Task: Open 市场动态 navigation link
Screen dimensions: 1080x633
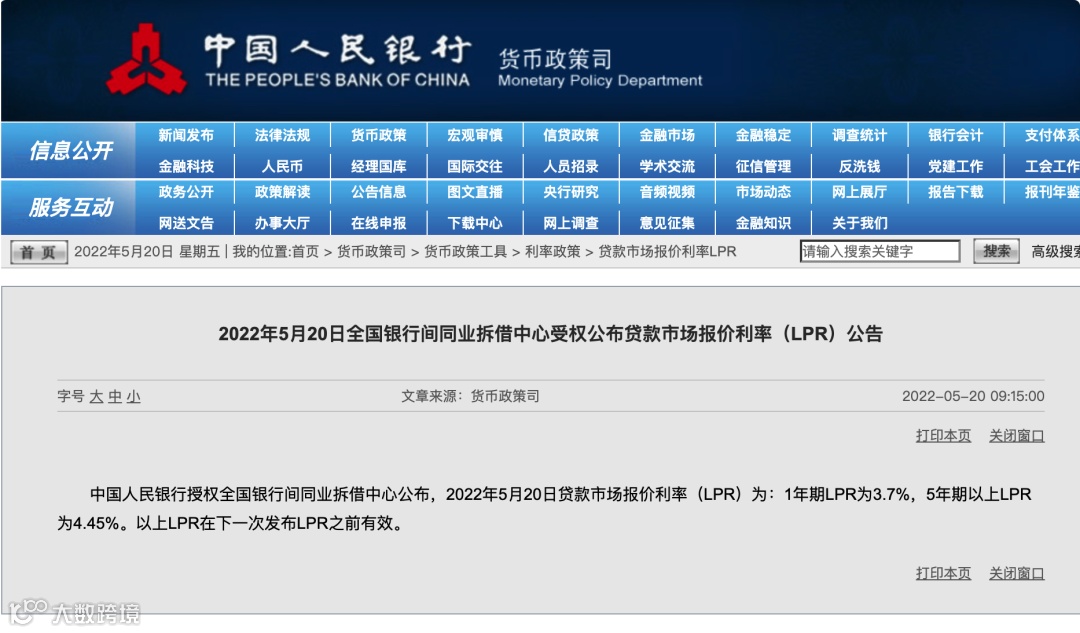Action: (x=763, y=192)
